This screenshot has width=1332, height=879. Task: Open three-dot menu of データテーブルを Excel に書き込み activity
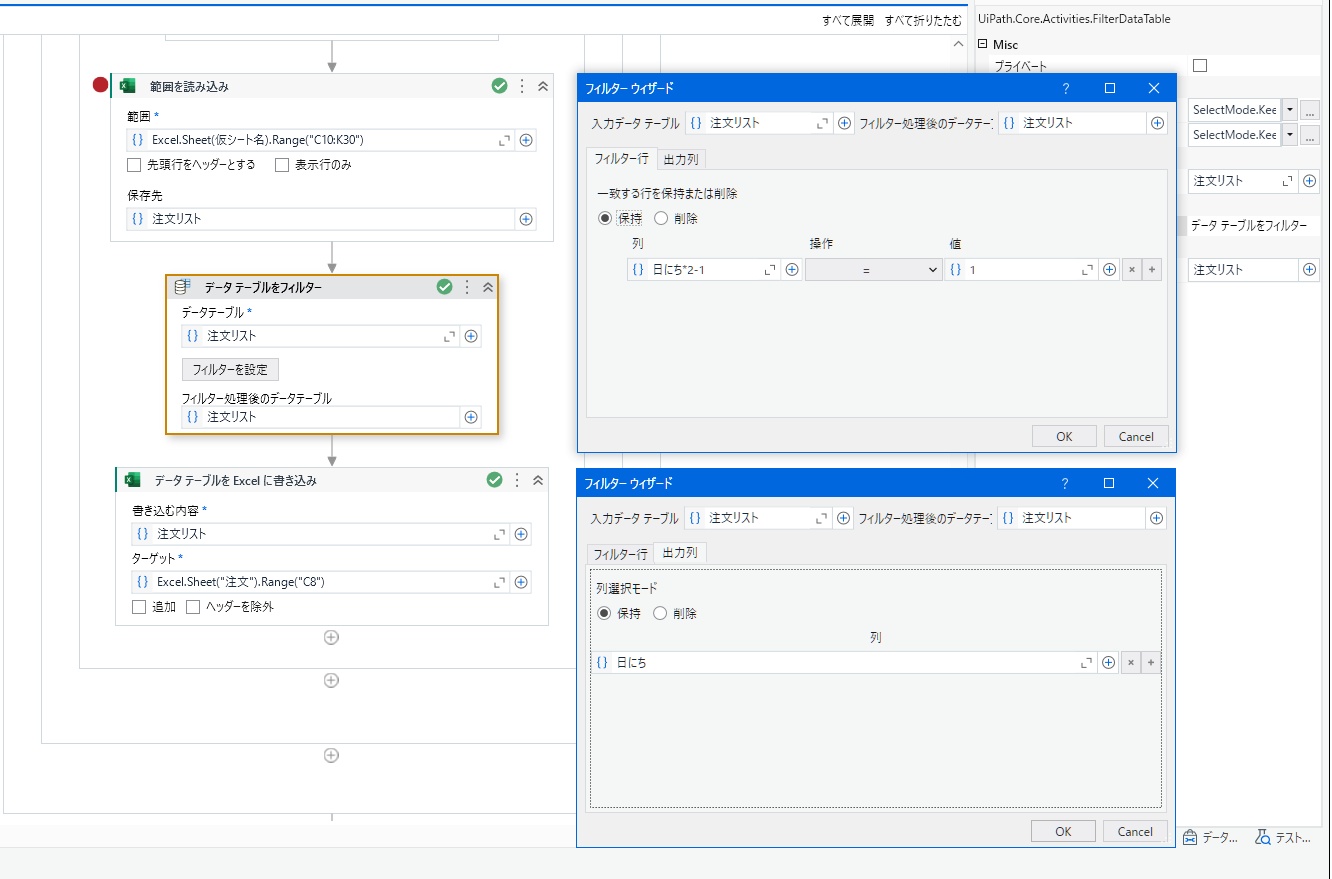click(x=516, y=480)
